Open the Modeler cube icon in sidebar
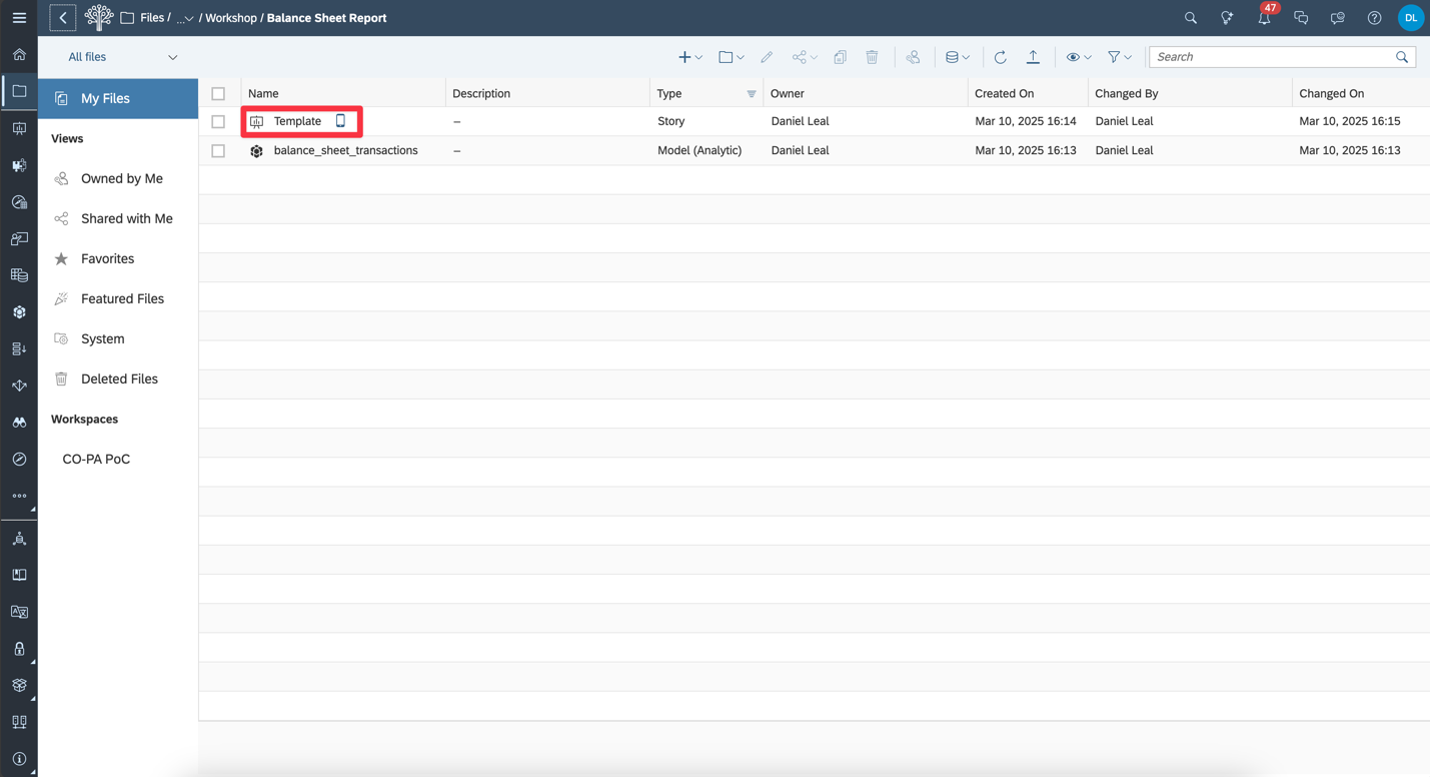This screenshot has width=1430, height=782. coord(19,312)
